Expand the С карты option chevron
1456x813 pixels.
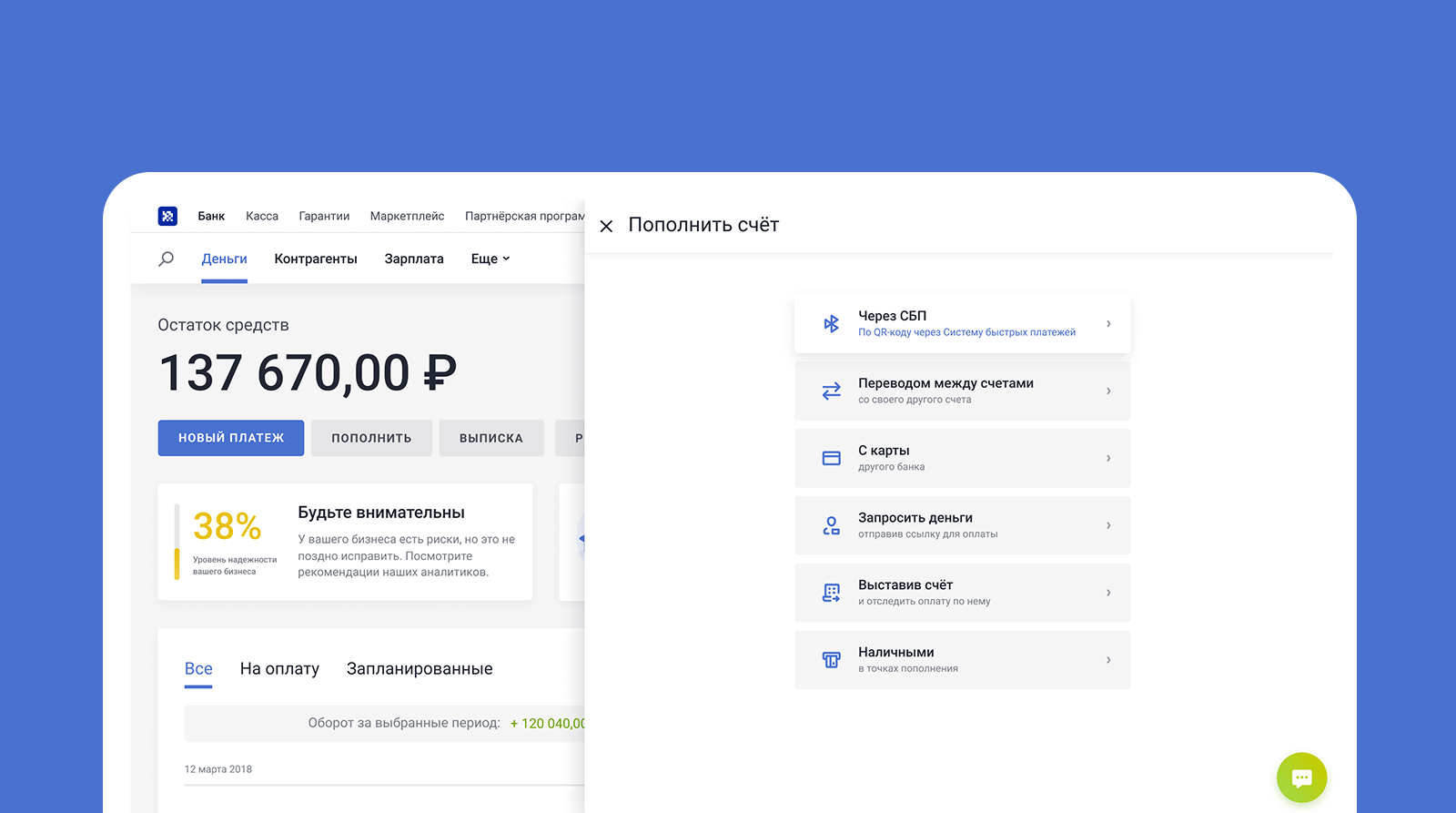pyautogui.click(x=1108, y=459)
